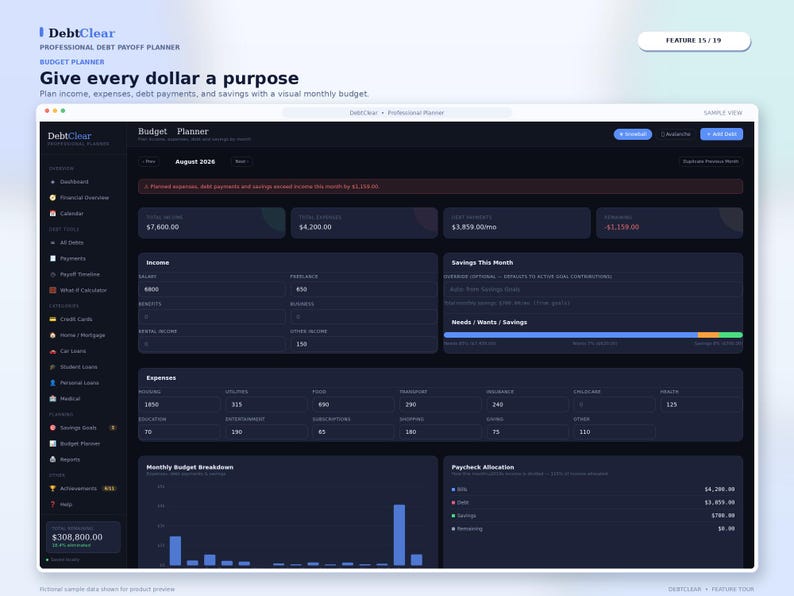The image size is (794, 596).
Task: Open the What-If Calculator icon
Action: 53,290
